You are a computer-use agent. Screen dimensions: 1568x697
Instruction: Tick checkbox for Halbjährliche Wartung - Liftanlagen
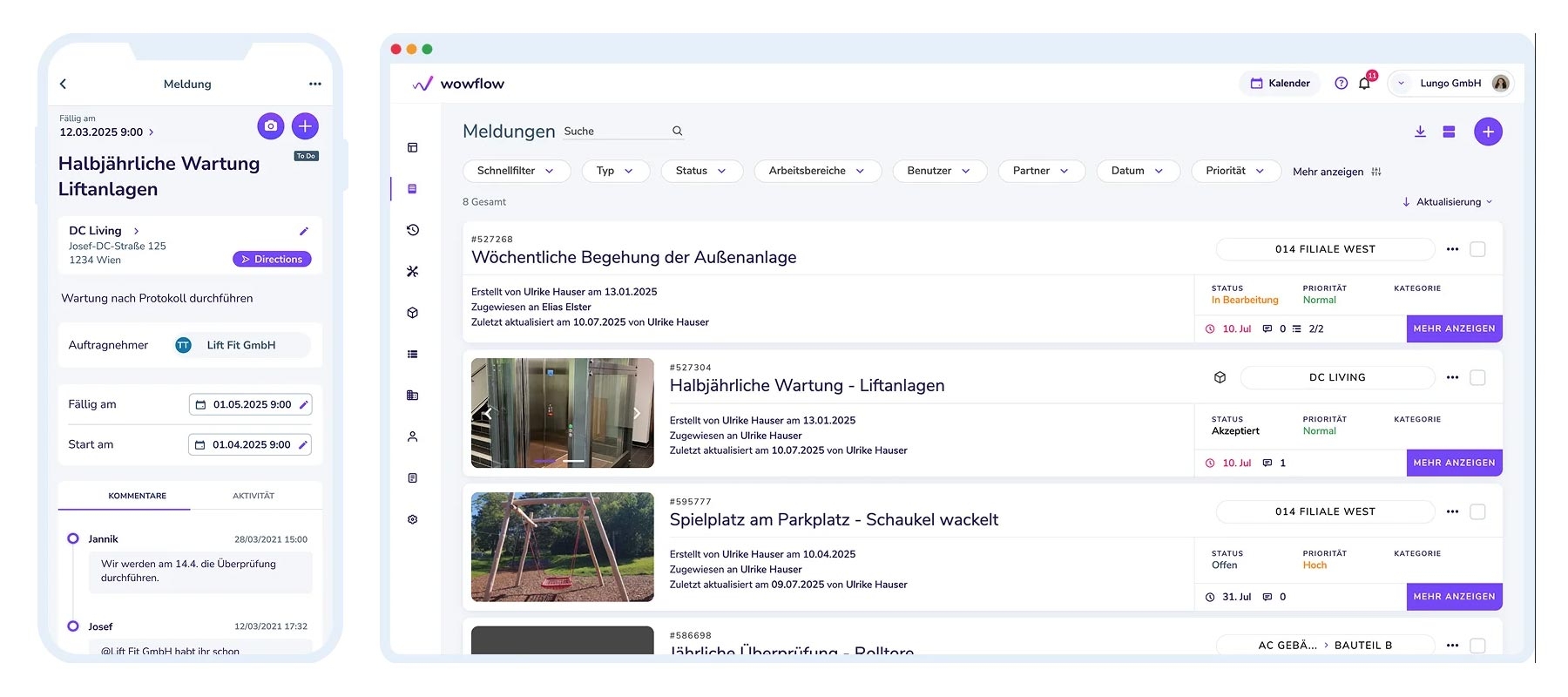click(1477, 377)
